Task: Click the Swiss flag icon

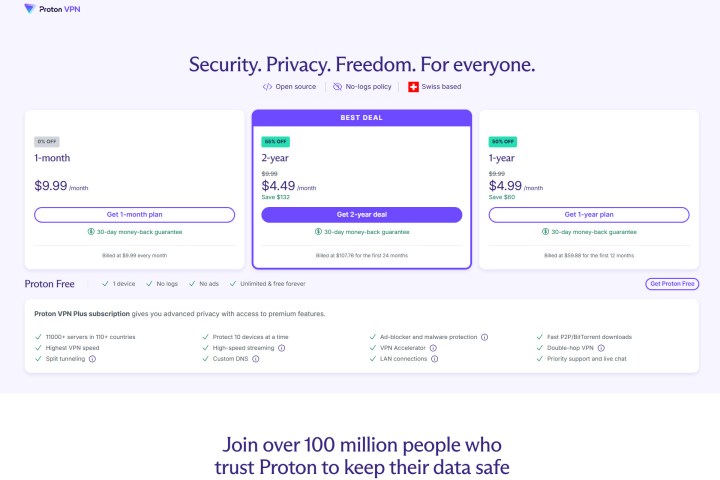Action: click(413, 87)
